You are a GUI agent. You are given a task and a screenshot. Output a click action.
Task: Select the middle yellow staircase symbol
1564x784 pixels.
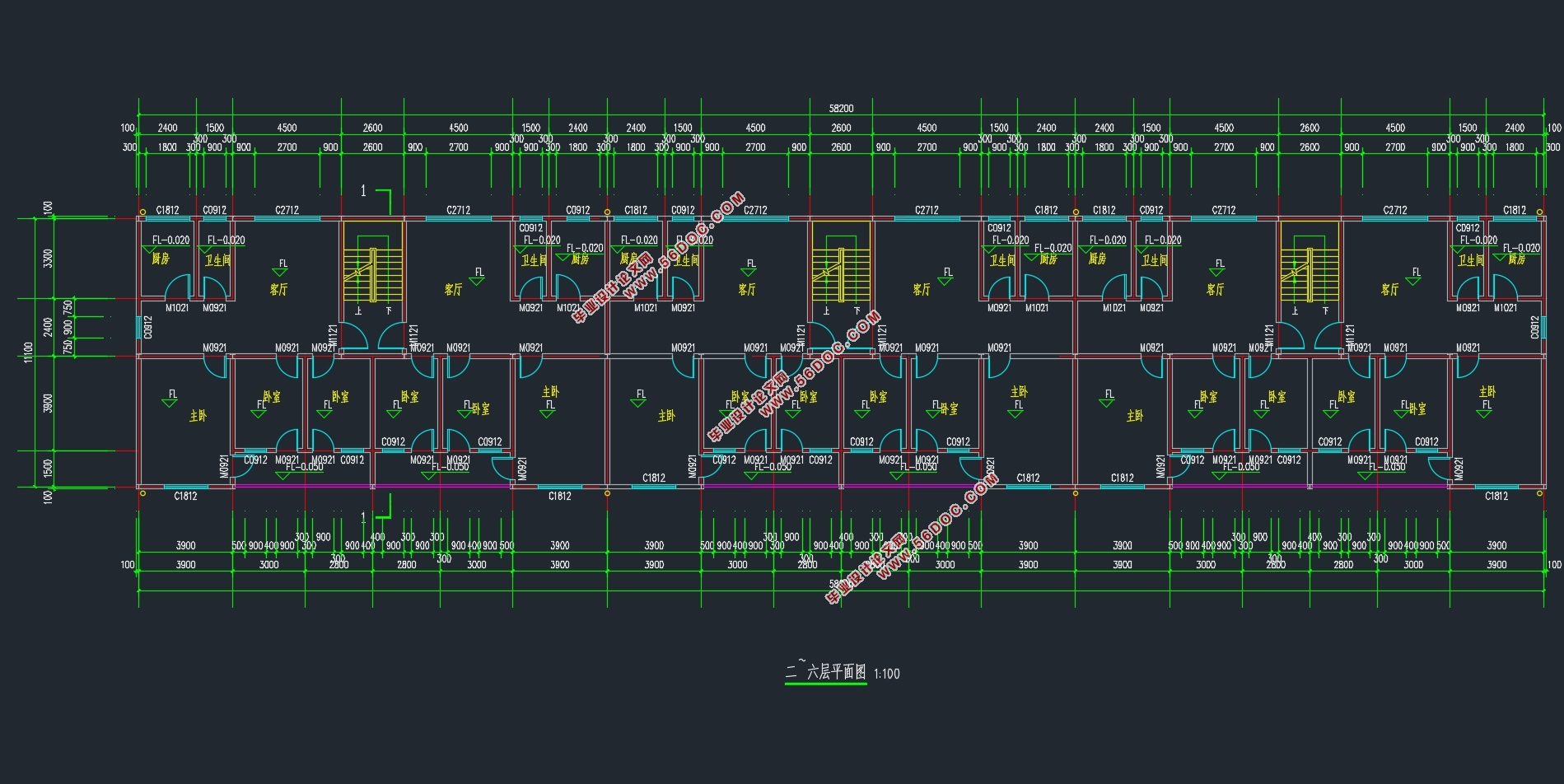841,262
